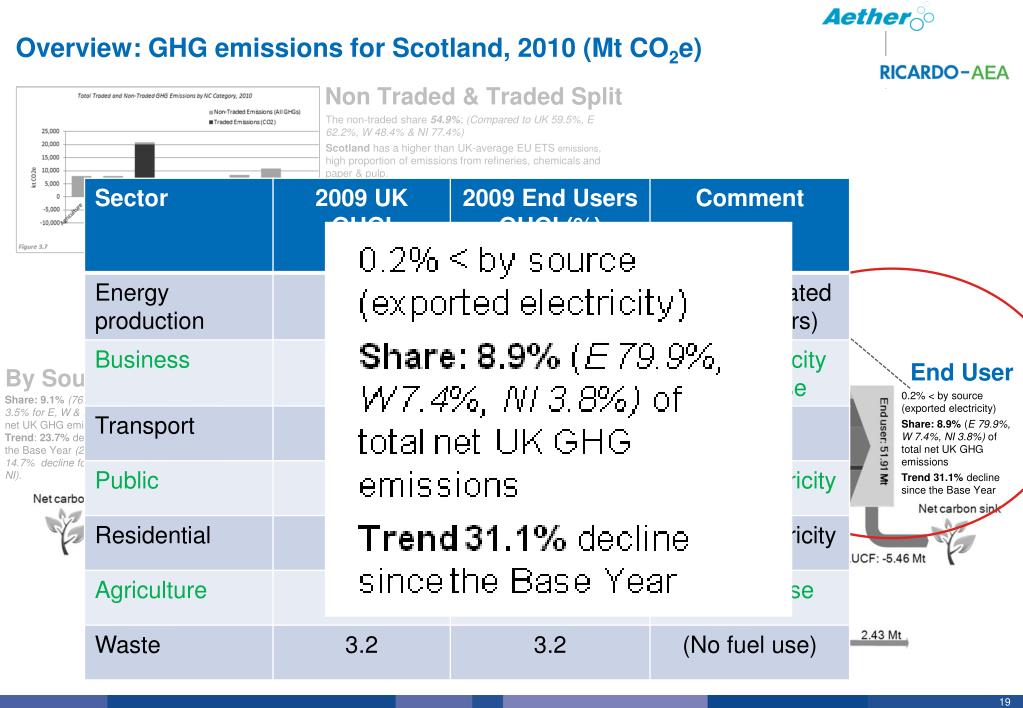1023x708 pixels.
Task: Click the Residential row label
Action: pos(153,536)
